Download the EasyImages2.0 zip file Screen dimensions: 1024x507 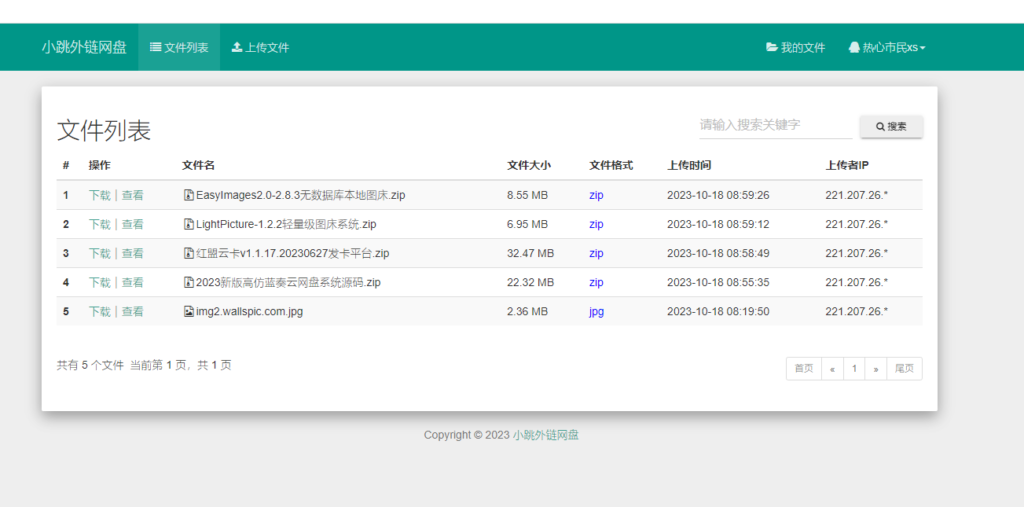click(99, 195)
